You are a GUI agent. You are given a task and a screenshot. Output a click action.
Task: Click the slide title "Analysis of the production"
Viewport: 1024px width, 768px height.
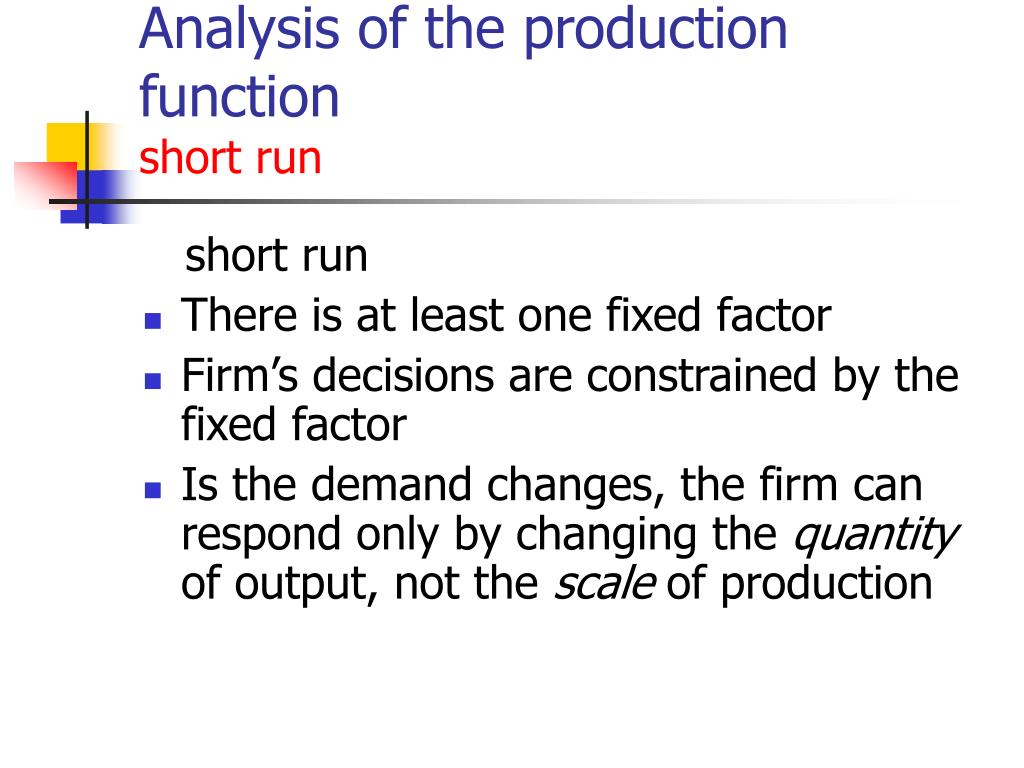463,28
